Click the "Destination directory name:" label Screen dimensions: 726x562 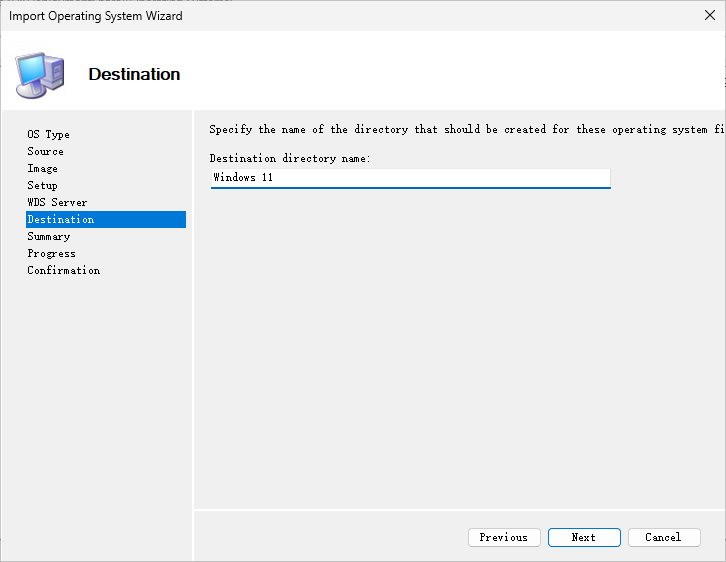coord(290,158)
